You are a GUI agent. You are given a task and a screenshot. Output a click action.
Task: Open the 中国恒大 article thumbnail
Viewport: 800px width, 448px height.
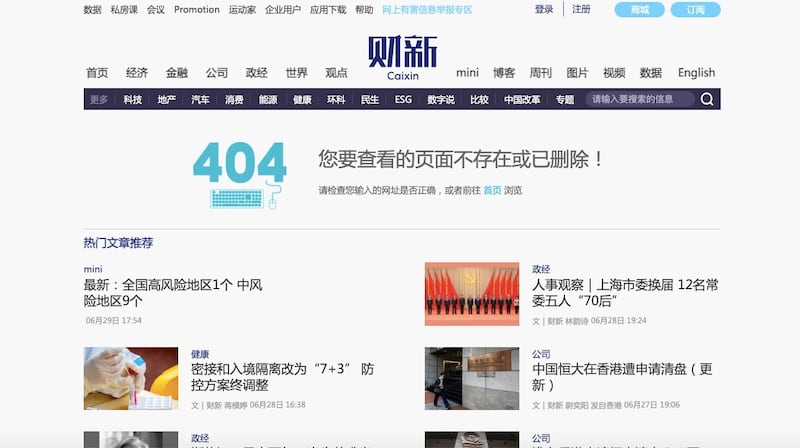point(472,378)
